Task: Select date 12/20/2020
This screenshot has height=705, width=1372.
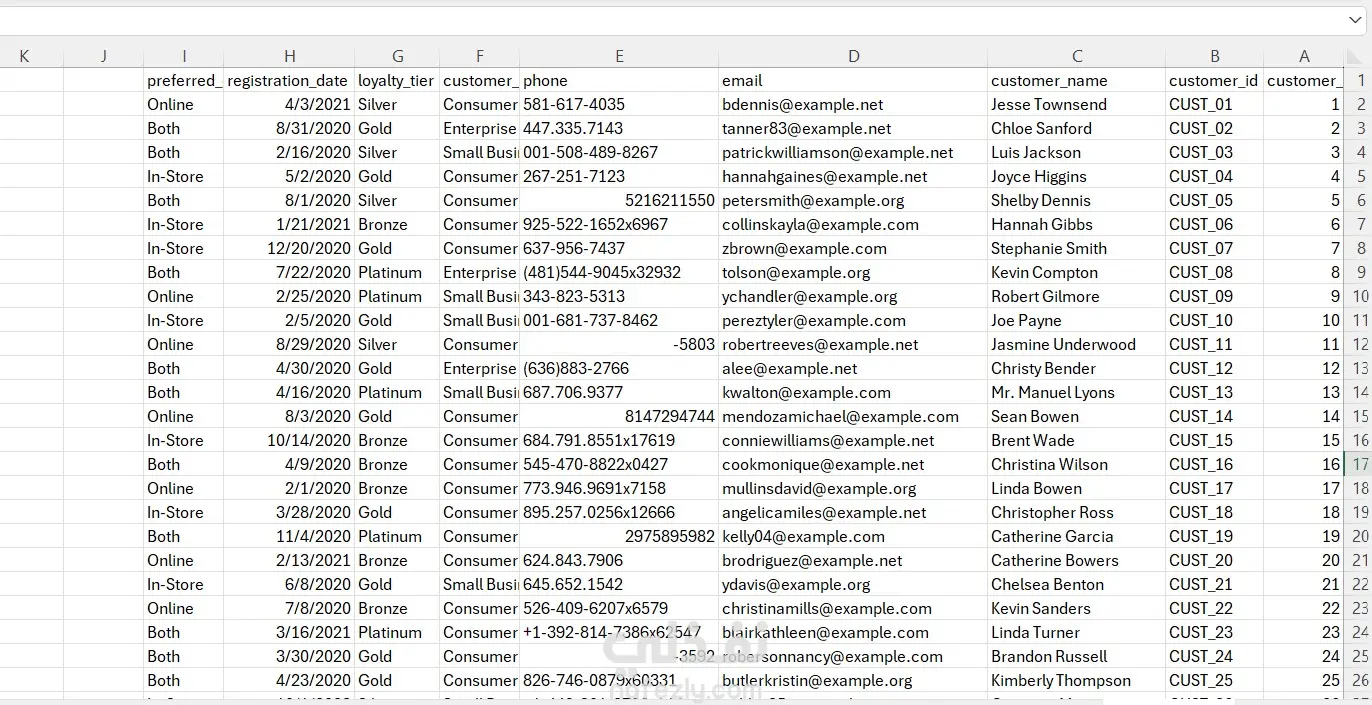Action: tap(290, 249)
